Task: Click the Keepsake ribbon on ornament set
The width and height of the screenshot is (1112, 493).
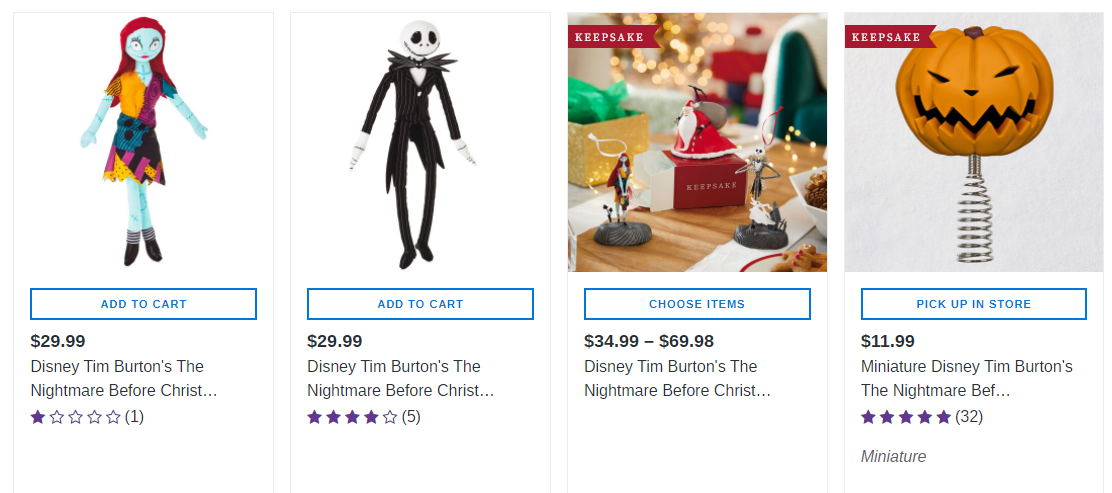Action: tap(609, 37)
